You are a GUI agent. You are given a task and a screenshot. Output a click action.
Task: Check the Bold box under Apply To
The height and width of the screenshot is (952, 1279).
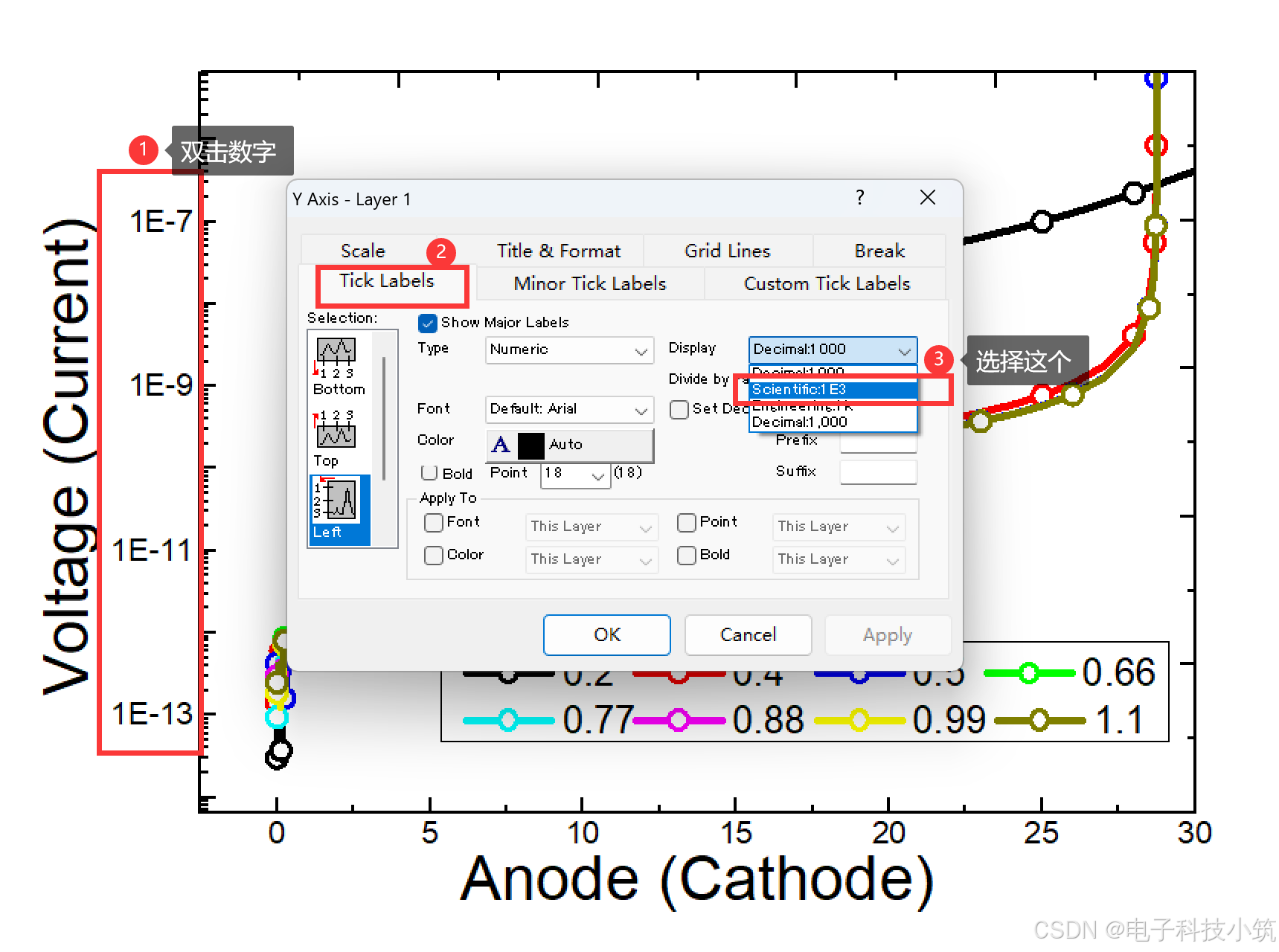[687, 556]
